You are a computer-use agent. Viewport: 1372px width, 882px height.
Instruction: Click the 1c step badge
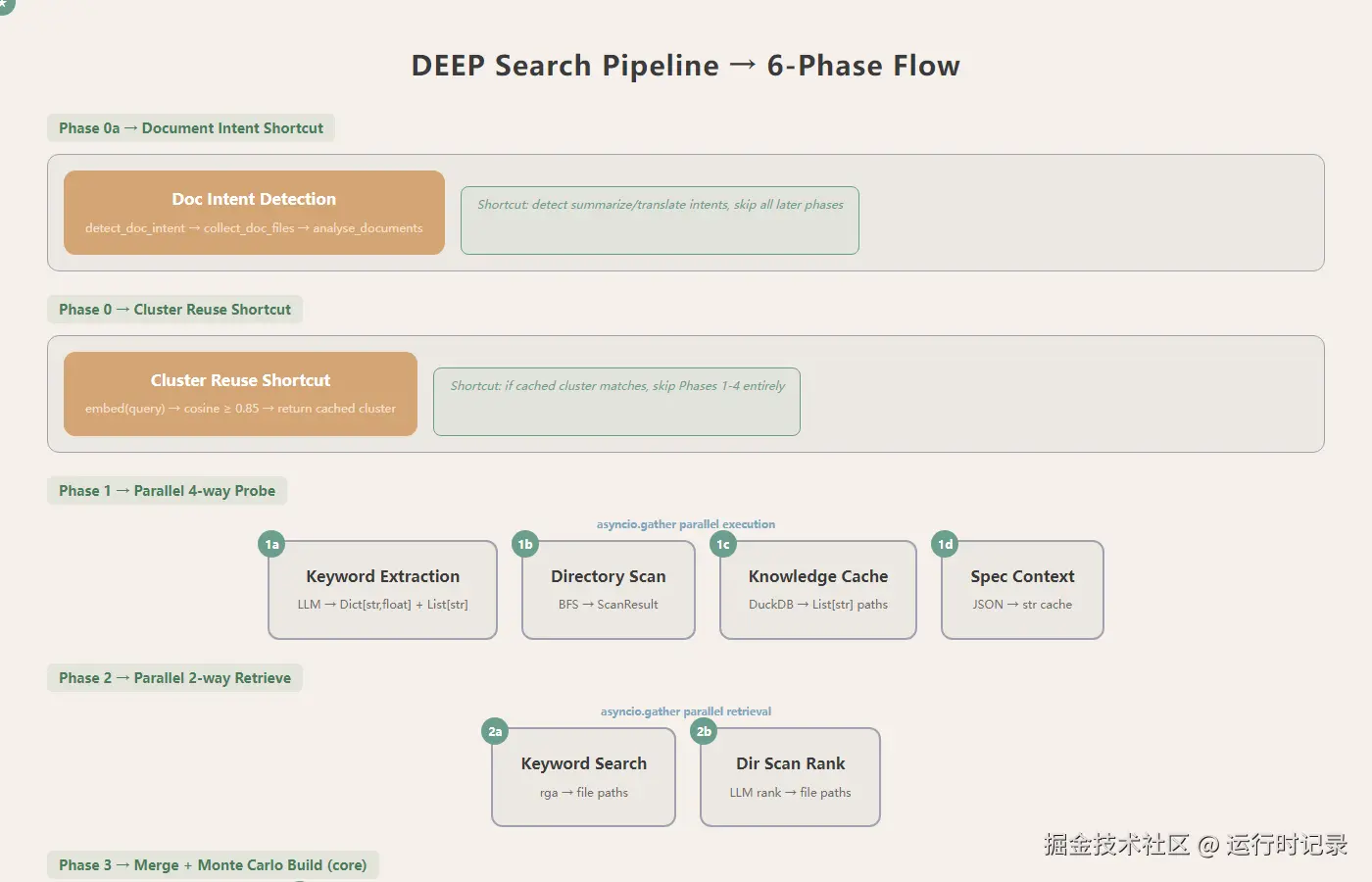point(723,544)
